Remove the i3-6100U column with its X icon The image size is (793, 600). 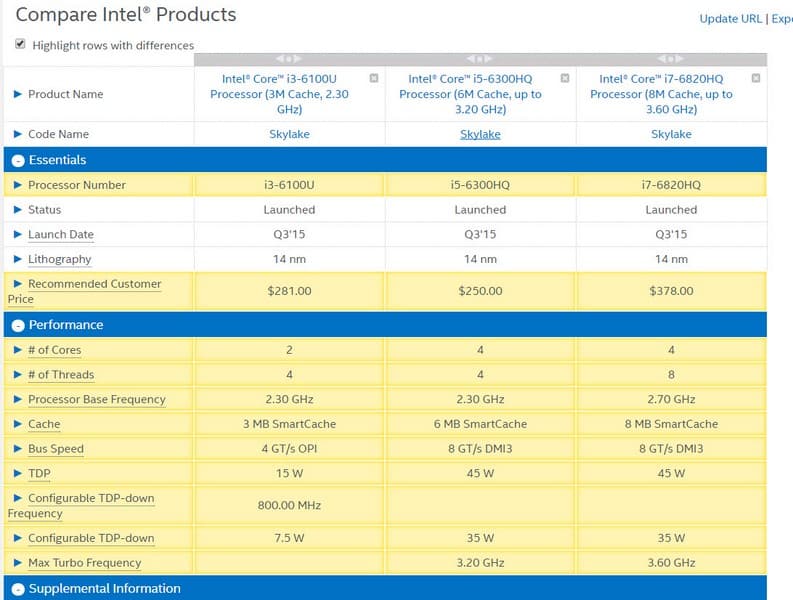[373, 78]
